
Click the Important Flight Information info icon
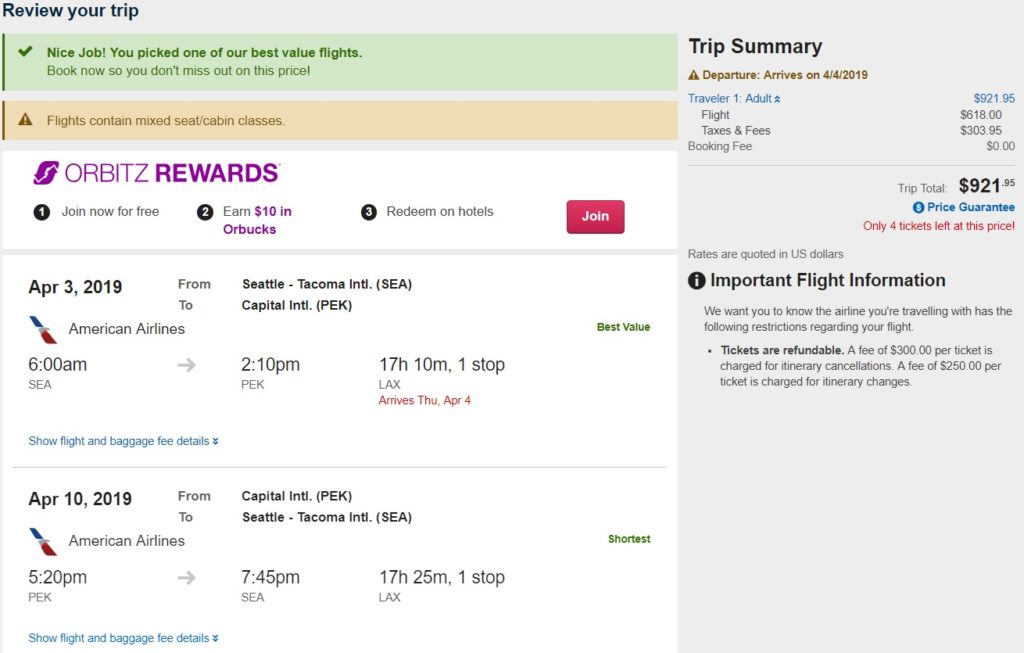(697, 281)
